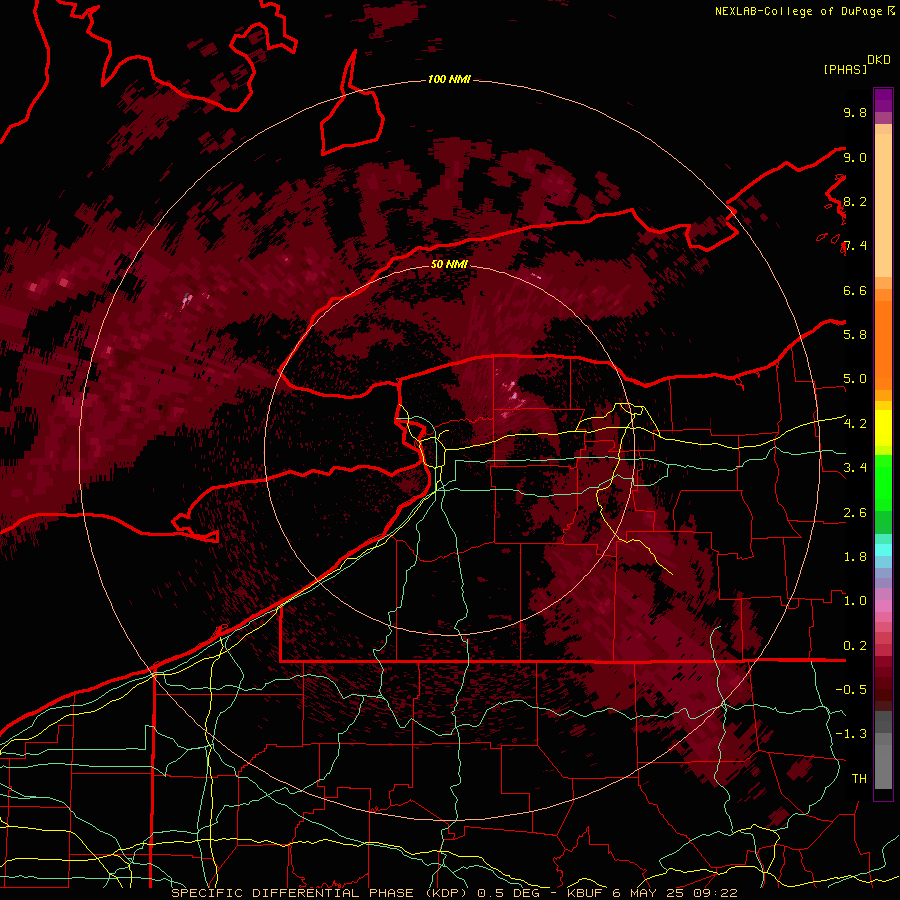Click the cyan band of the color scale

[x=883, y=550]
